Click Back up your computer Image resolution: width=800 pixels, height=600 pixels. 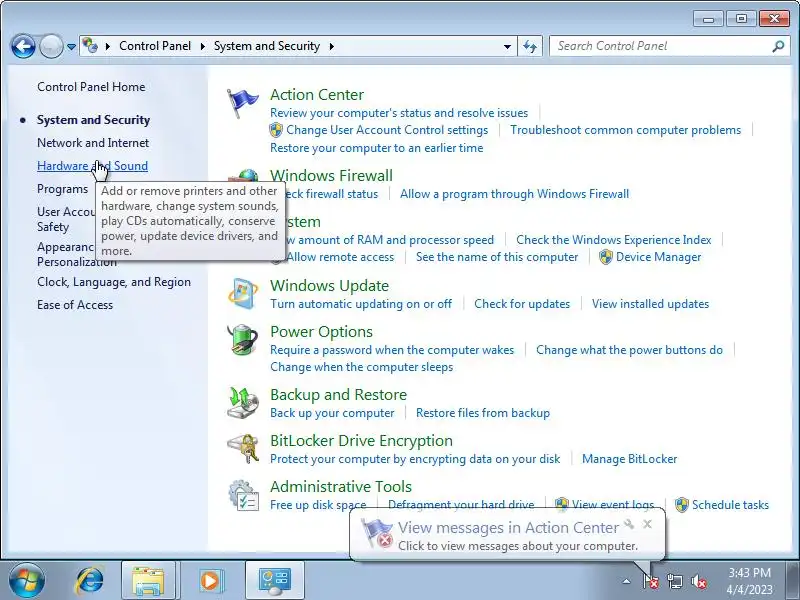332,413
